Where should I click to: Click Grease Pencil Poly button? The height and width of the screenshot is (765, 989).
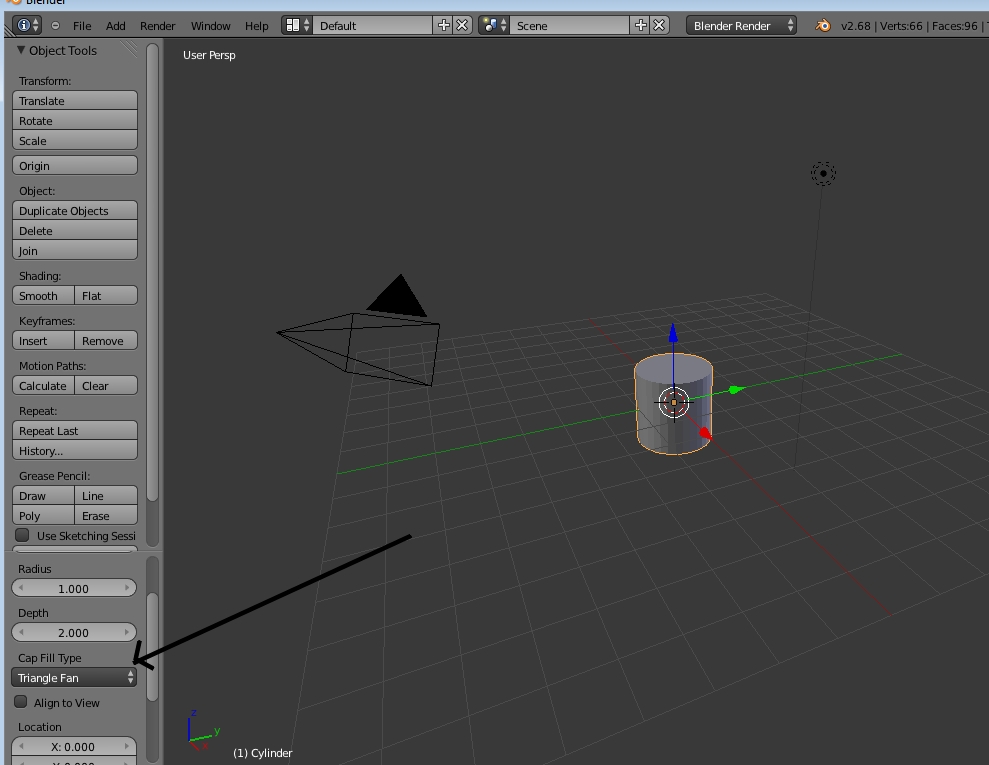point(44,515)
